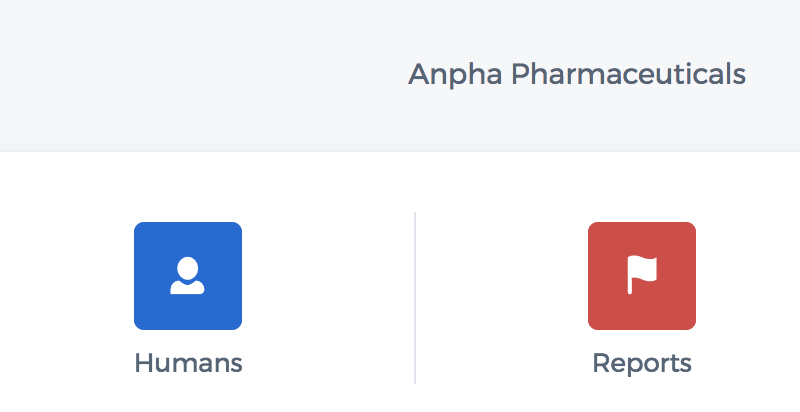Click the Anpha Pharmaceuticals company name

tap(577, 74)
